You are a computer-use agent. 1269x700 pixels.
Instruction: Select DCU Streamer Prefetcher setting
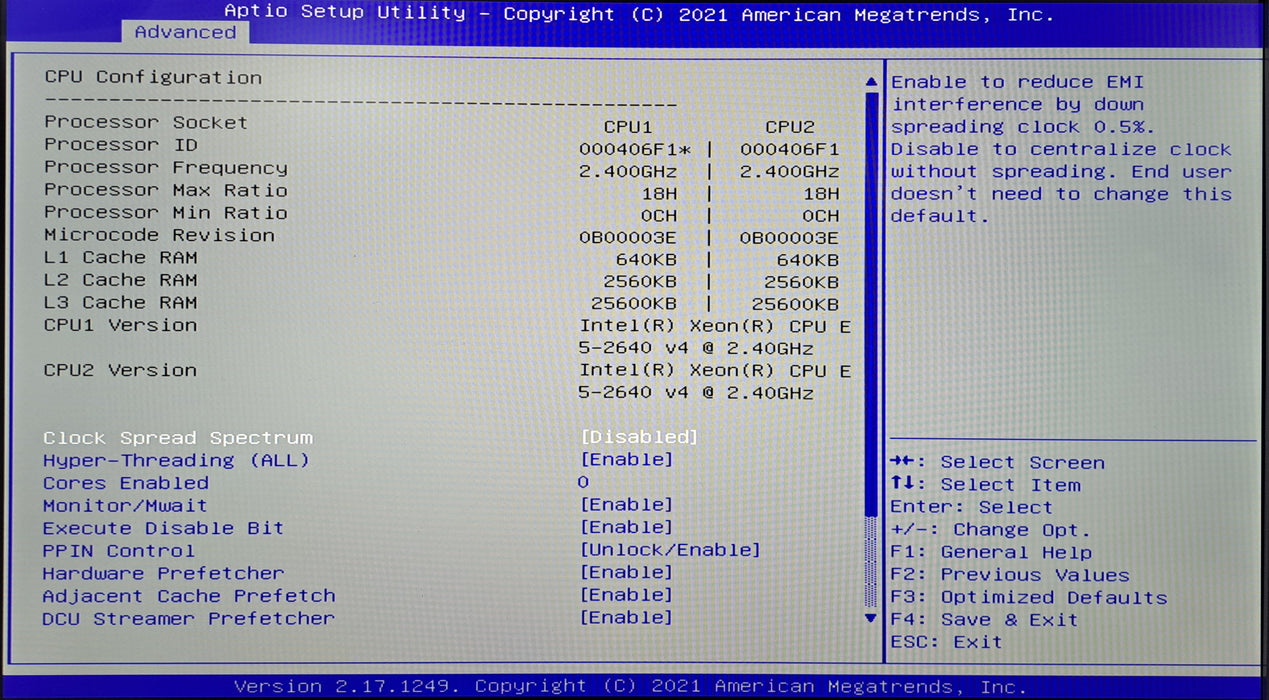[x=189, y=619]
